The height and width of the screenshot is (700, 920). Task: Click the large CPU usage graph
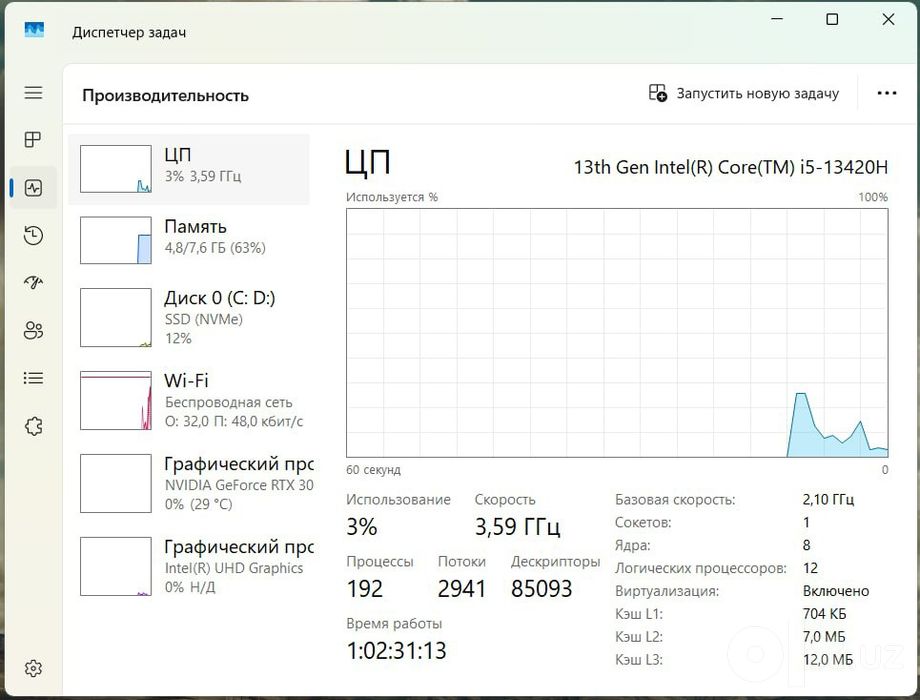pyautogui.click(x=617, y=333)
